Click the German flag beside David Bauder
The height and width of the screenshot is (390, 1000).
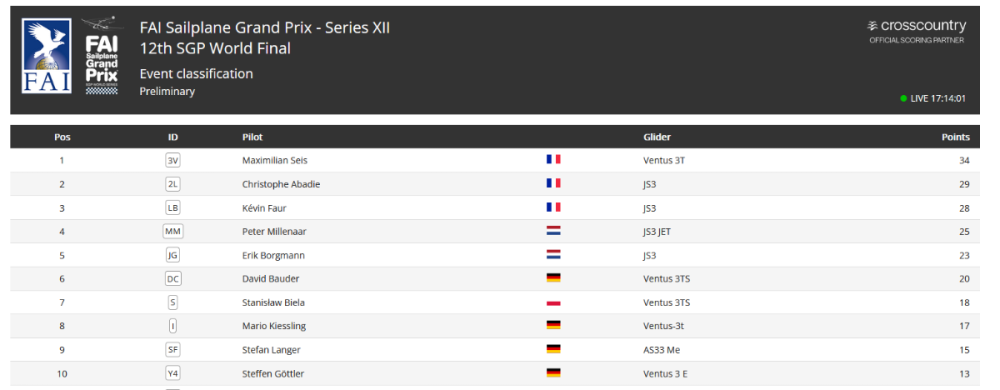(553, 278)
